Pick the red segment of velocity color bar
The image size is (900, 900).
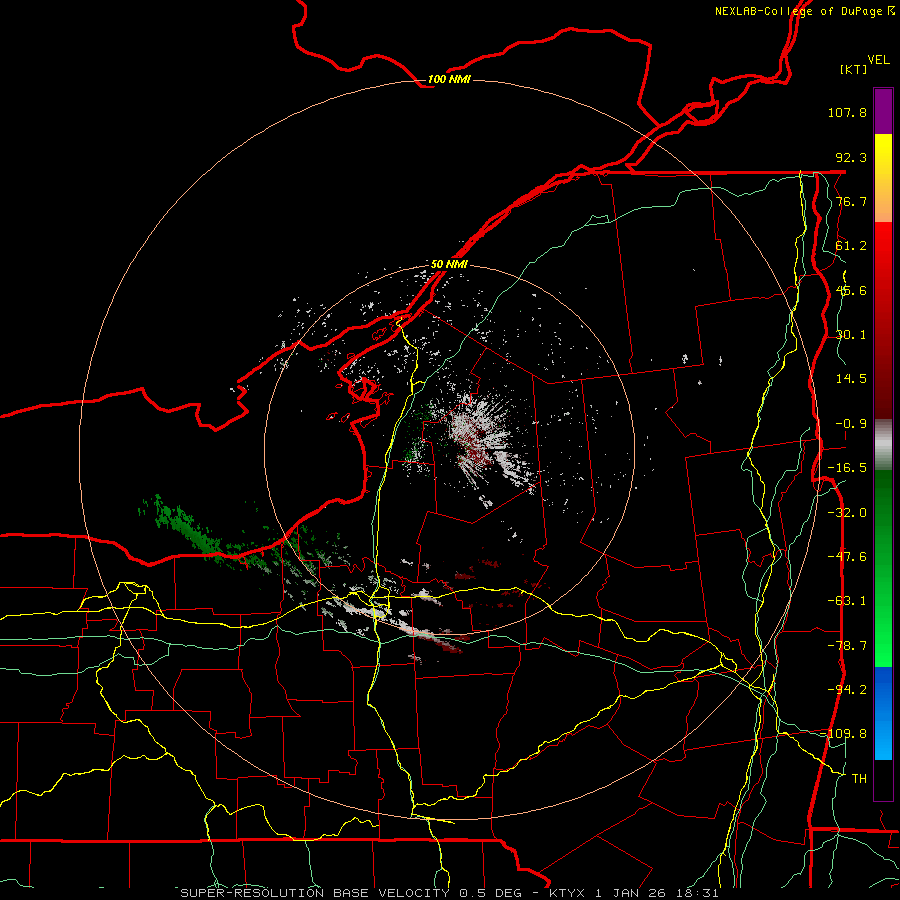point(883,320)
